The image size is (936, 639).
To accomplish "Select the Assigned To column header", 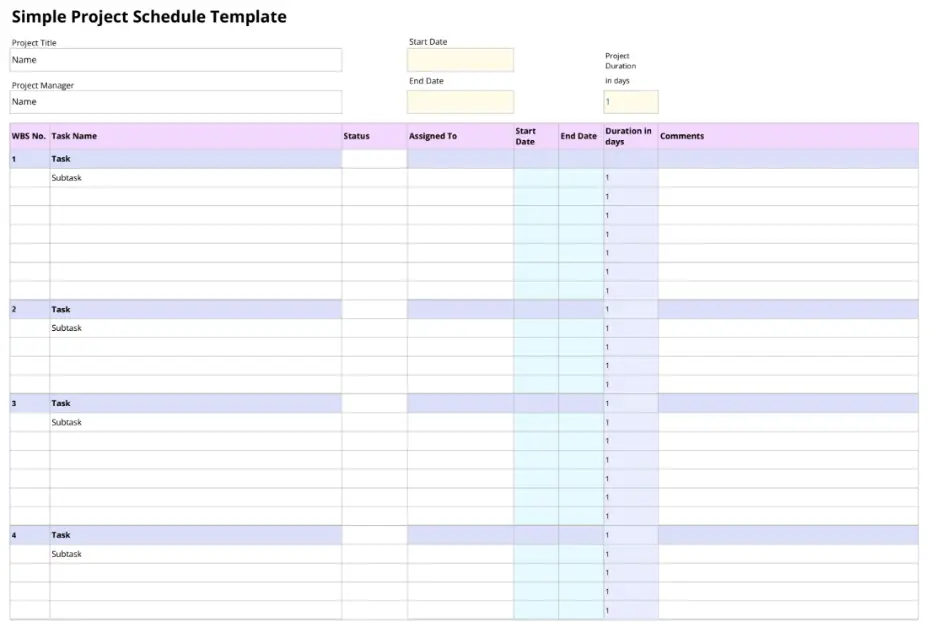I will coord(430,135).
